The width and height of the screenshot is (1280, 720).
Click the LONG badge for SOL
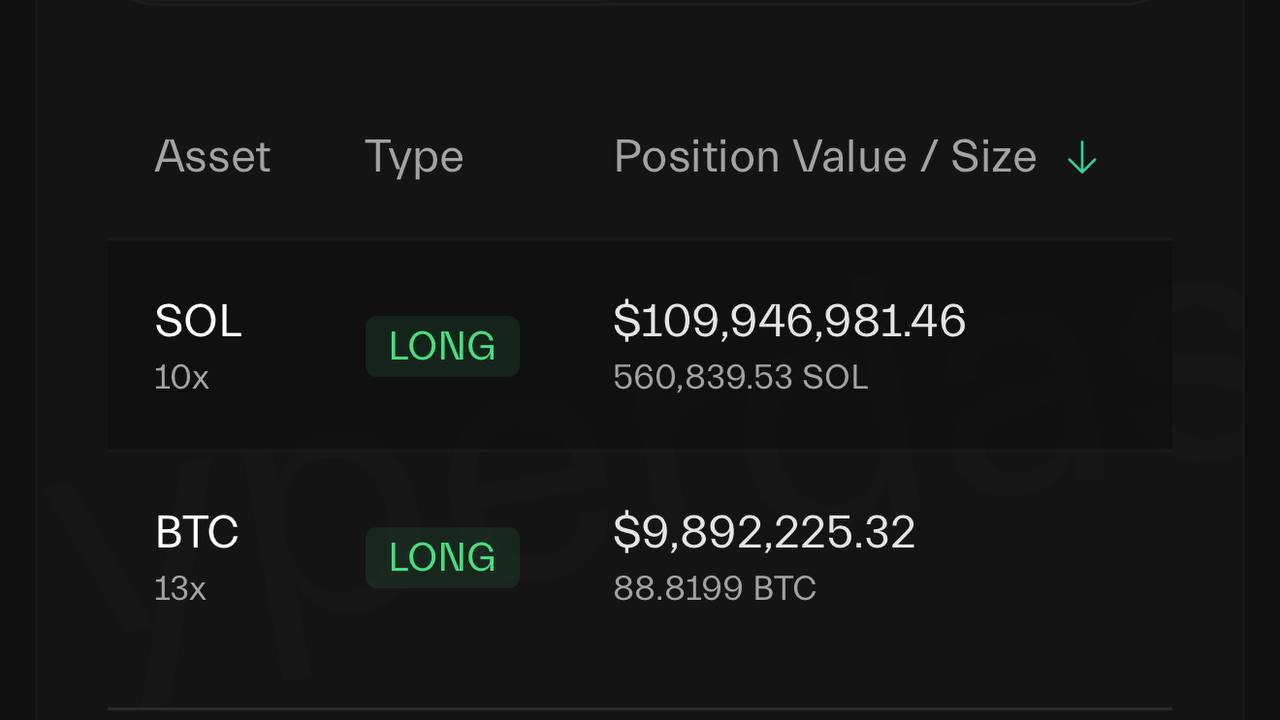pyautogui.click(x=442, y=346)
